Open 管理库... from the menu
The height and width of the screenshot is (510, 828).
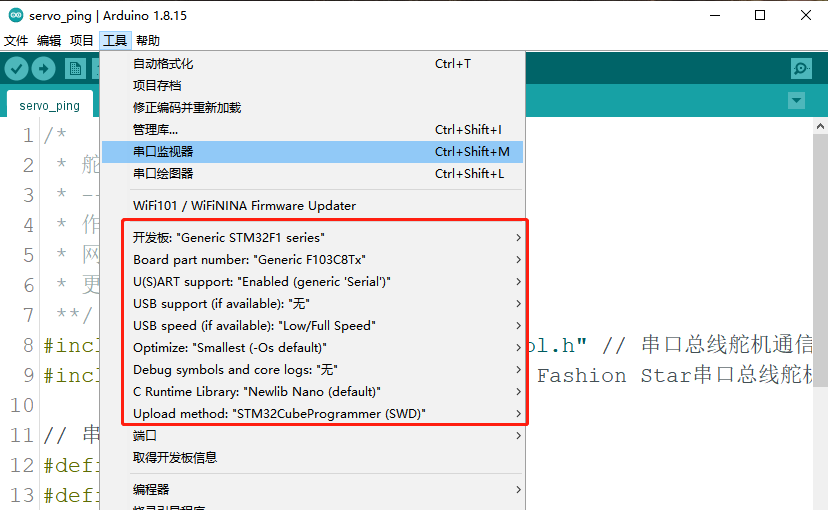(155, 130)
